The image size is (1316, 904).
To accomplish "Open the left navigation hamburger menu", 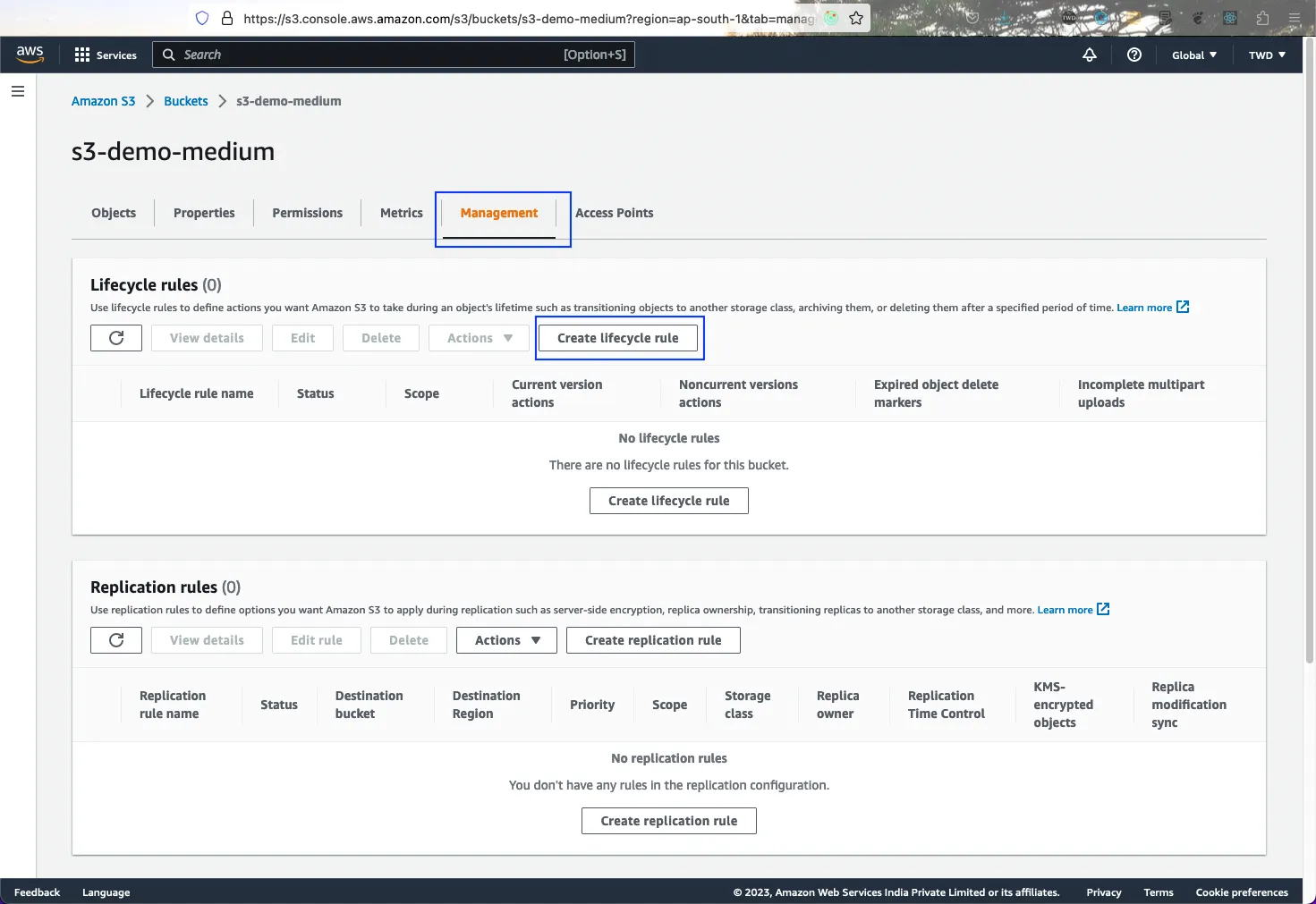I will click(18, 91).
